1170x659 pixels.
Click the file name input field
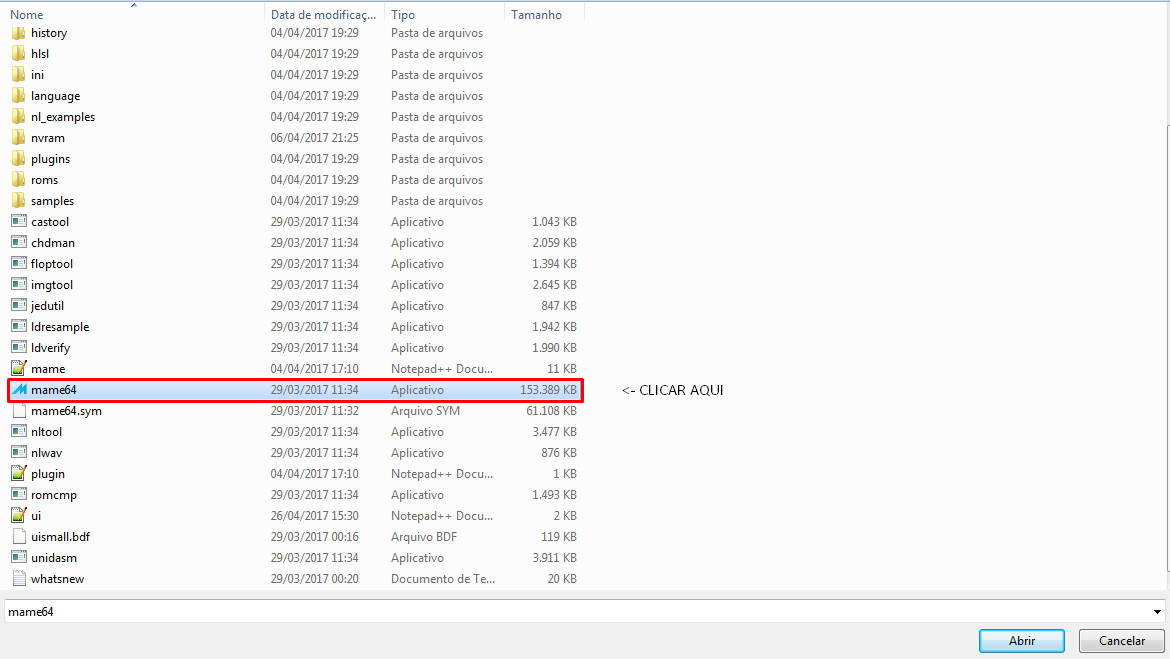pyautogui.click(x=576, y=612)
